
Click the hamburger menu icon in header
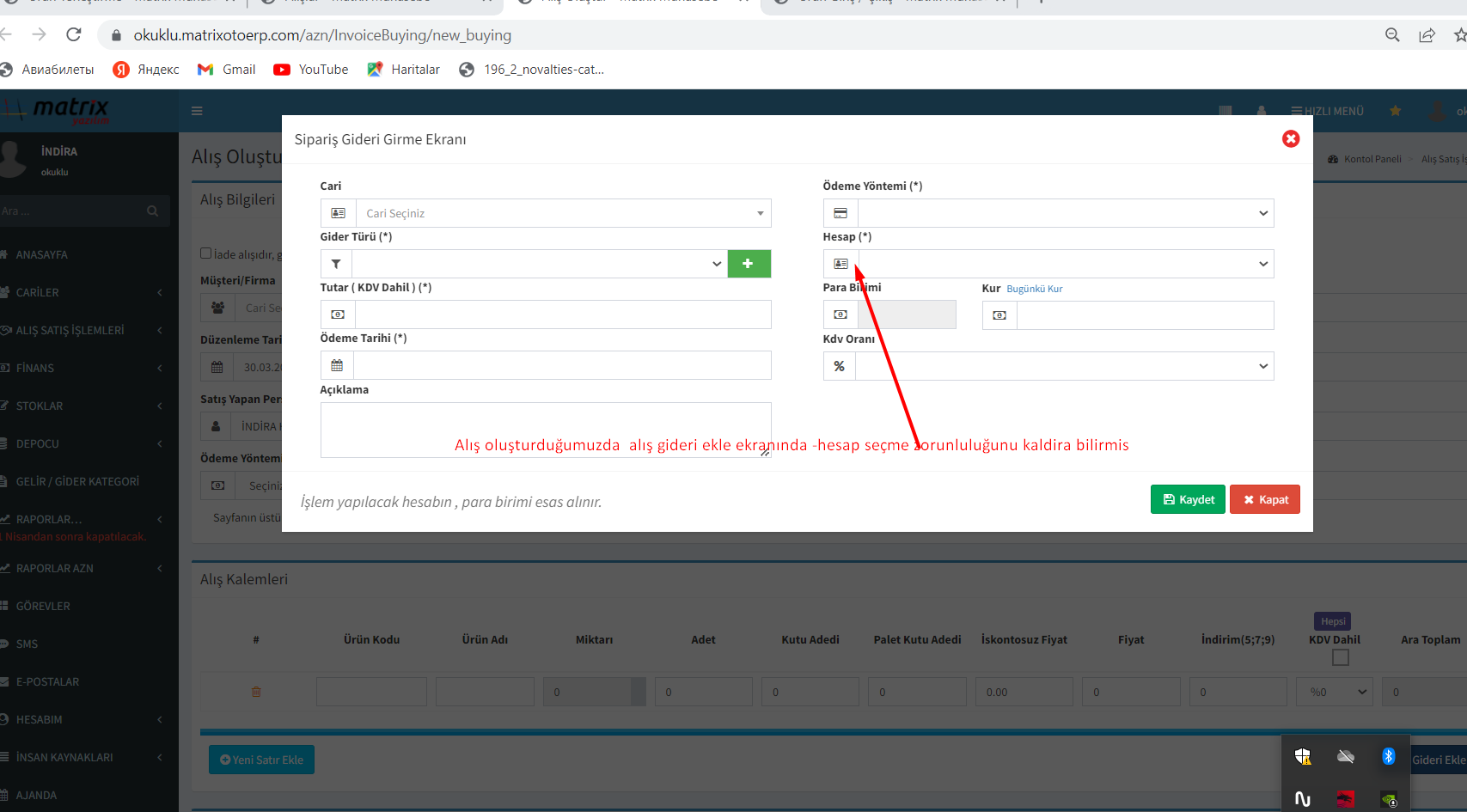click(x=197, y=111)
